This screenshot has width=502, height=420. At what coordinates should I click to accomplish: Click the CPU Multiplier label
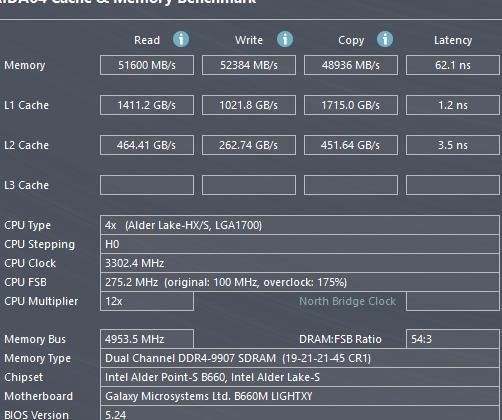[41, 301]
